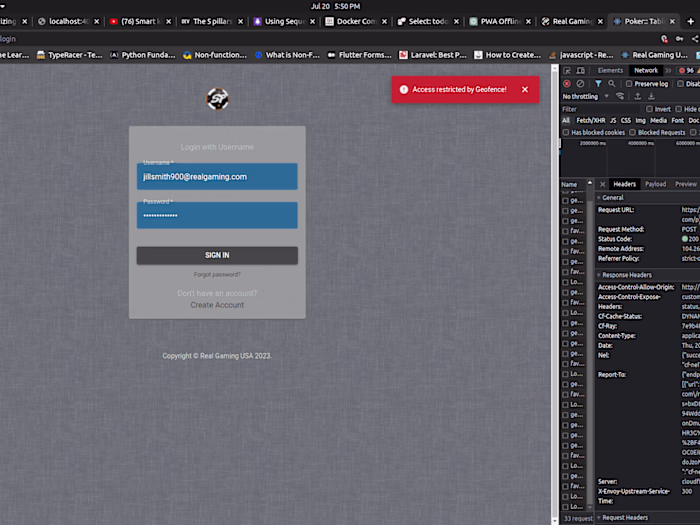Dismiss the Geofence error alert
This screenshot has width=700, height=525.
[525, 89]
